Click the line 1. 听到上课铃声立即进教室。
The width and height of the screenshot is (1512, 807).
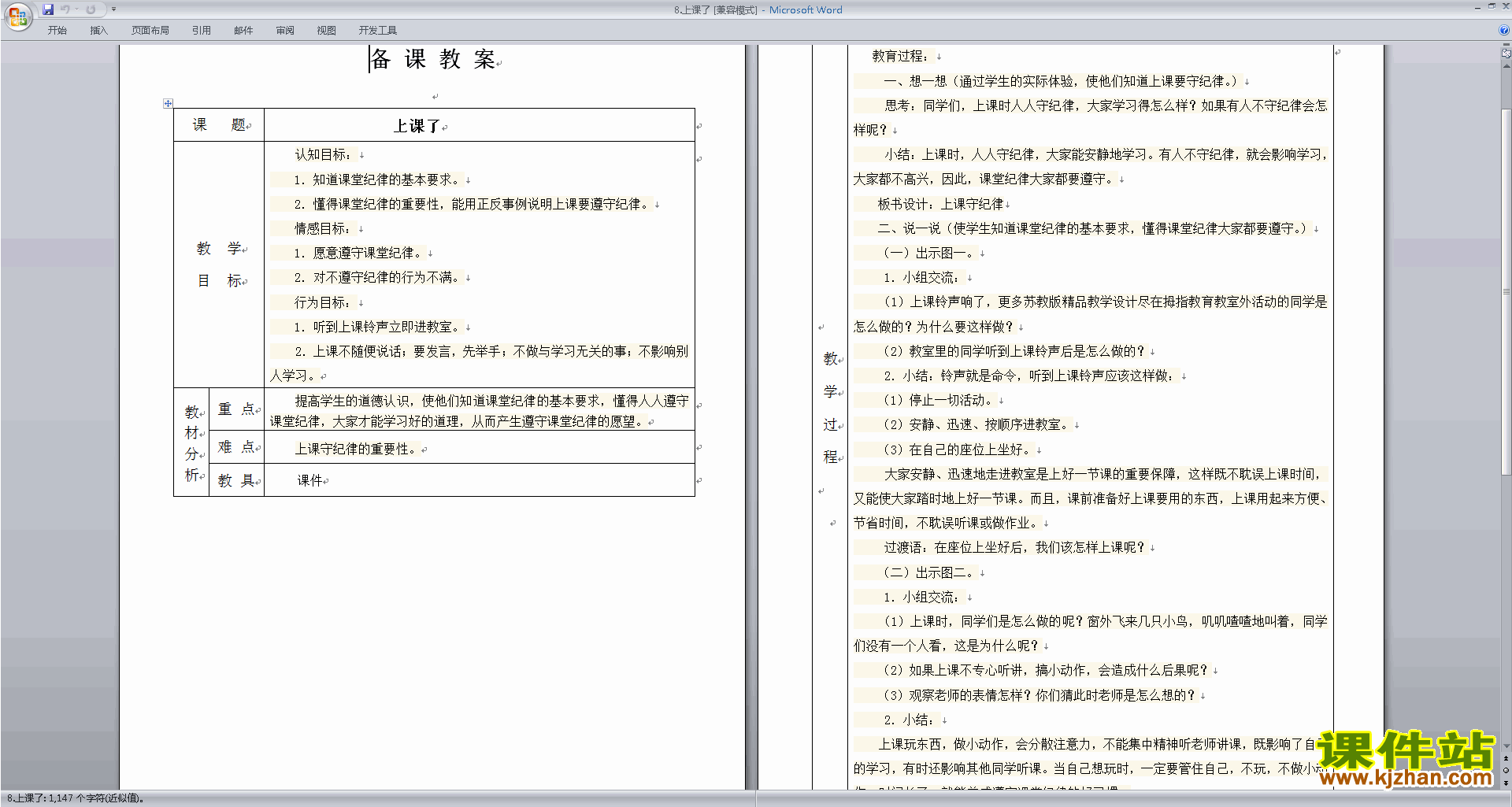[x=377, y=327]
